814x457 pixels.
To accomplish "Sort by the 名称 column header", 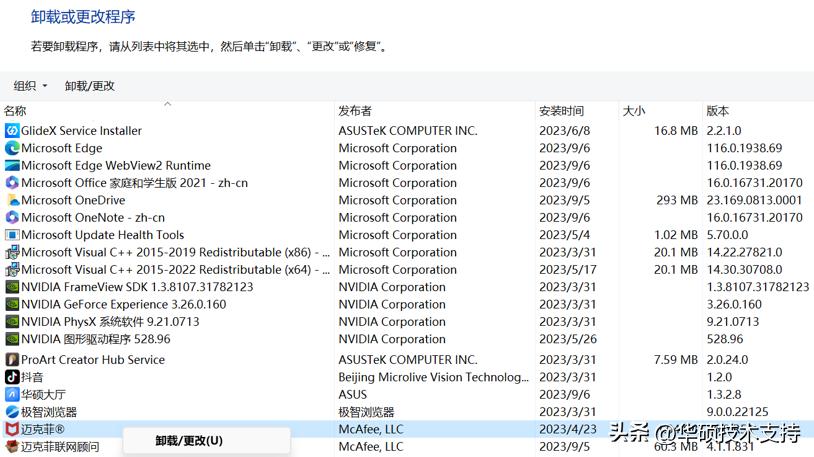I will 15,111.
